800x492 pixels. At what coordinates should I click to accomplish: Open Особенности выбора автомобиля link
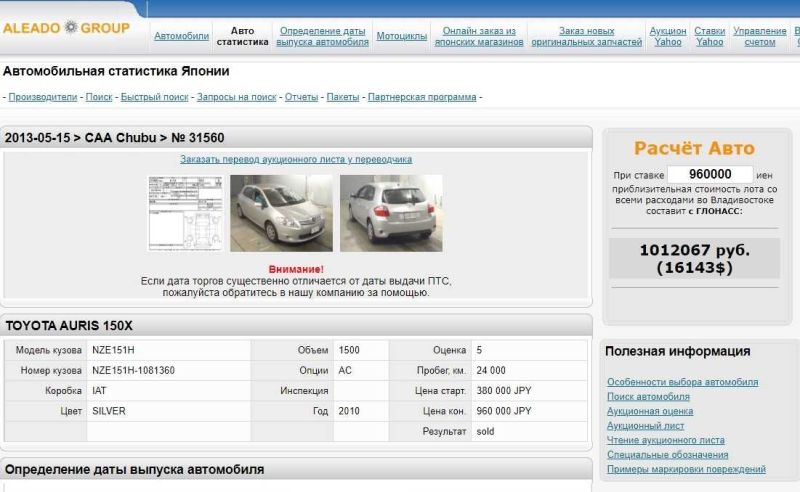coord(683,382)
